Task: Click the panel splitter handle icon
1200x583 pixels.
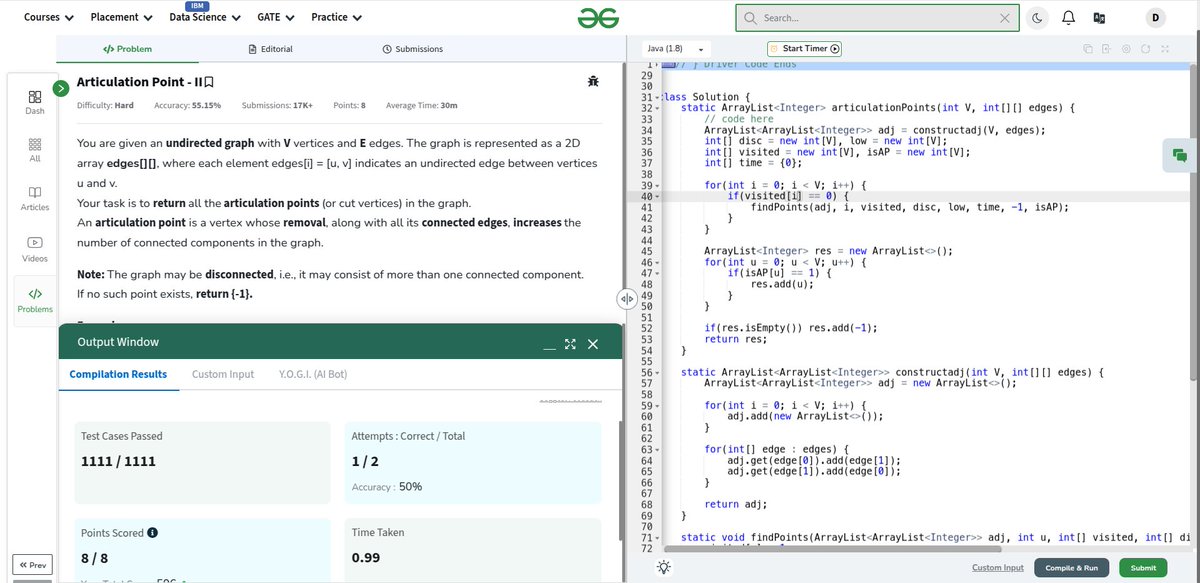Action: tap(627, 298)
